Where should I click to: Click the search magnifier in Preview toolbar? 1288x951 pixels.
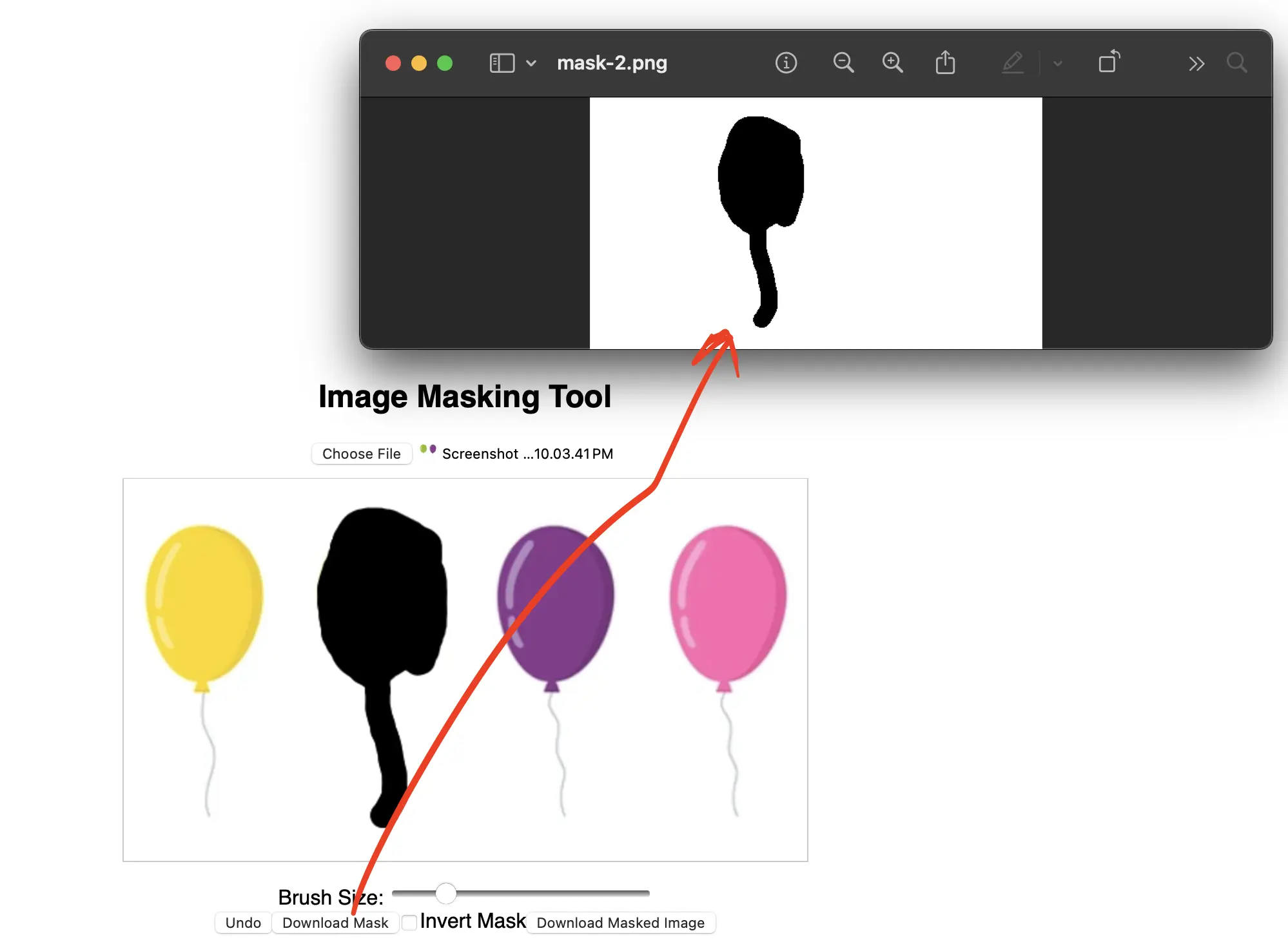pyautogui.click(x=1236, y=63)
